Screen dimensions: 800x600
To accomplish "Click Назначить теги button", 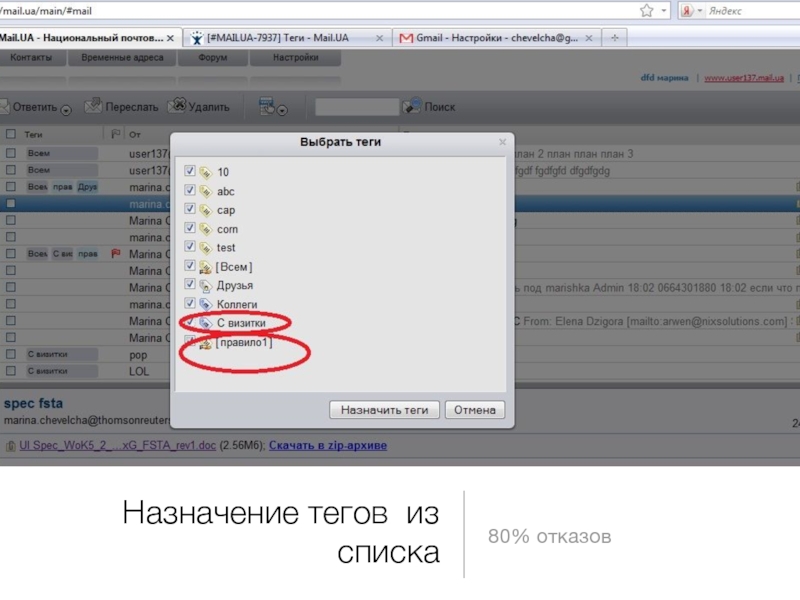I will (x=384, y=410).
